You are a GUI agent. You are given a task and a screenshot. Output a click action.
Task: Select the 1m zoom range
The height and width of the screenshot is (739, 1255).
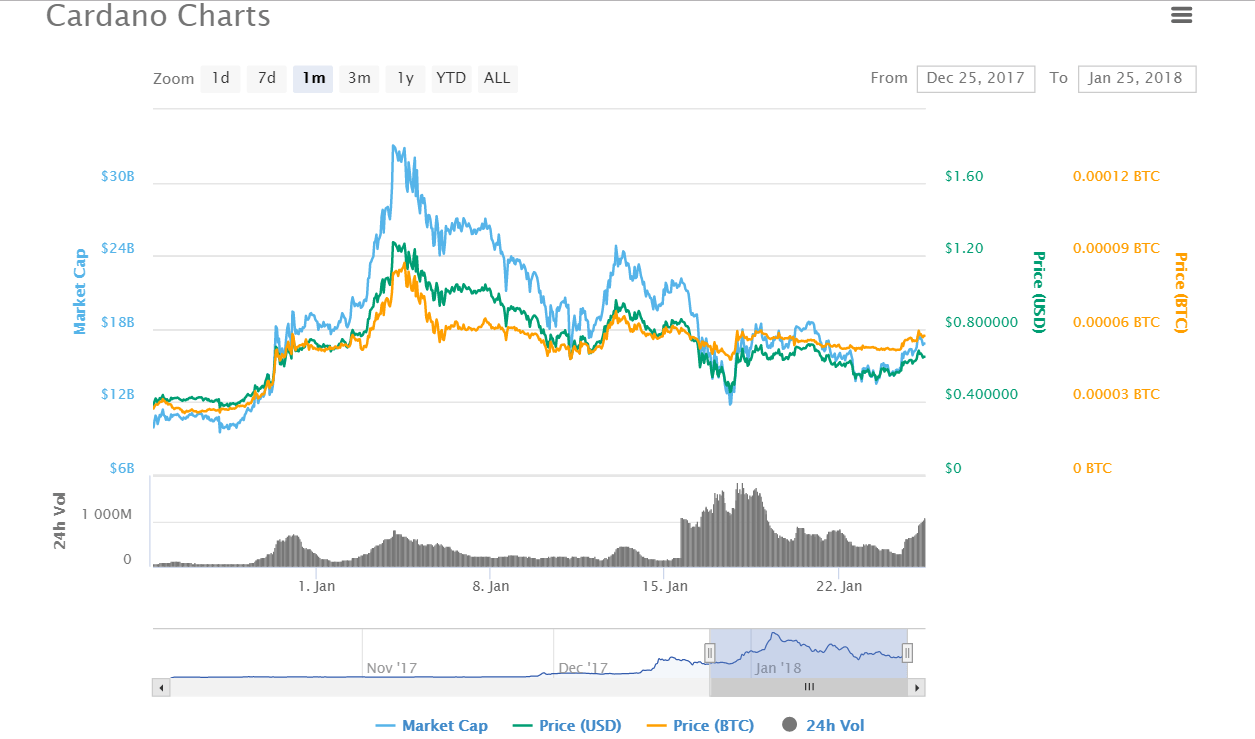point(313,78)
